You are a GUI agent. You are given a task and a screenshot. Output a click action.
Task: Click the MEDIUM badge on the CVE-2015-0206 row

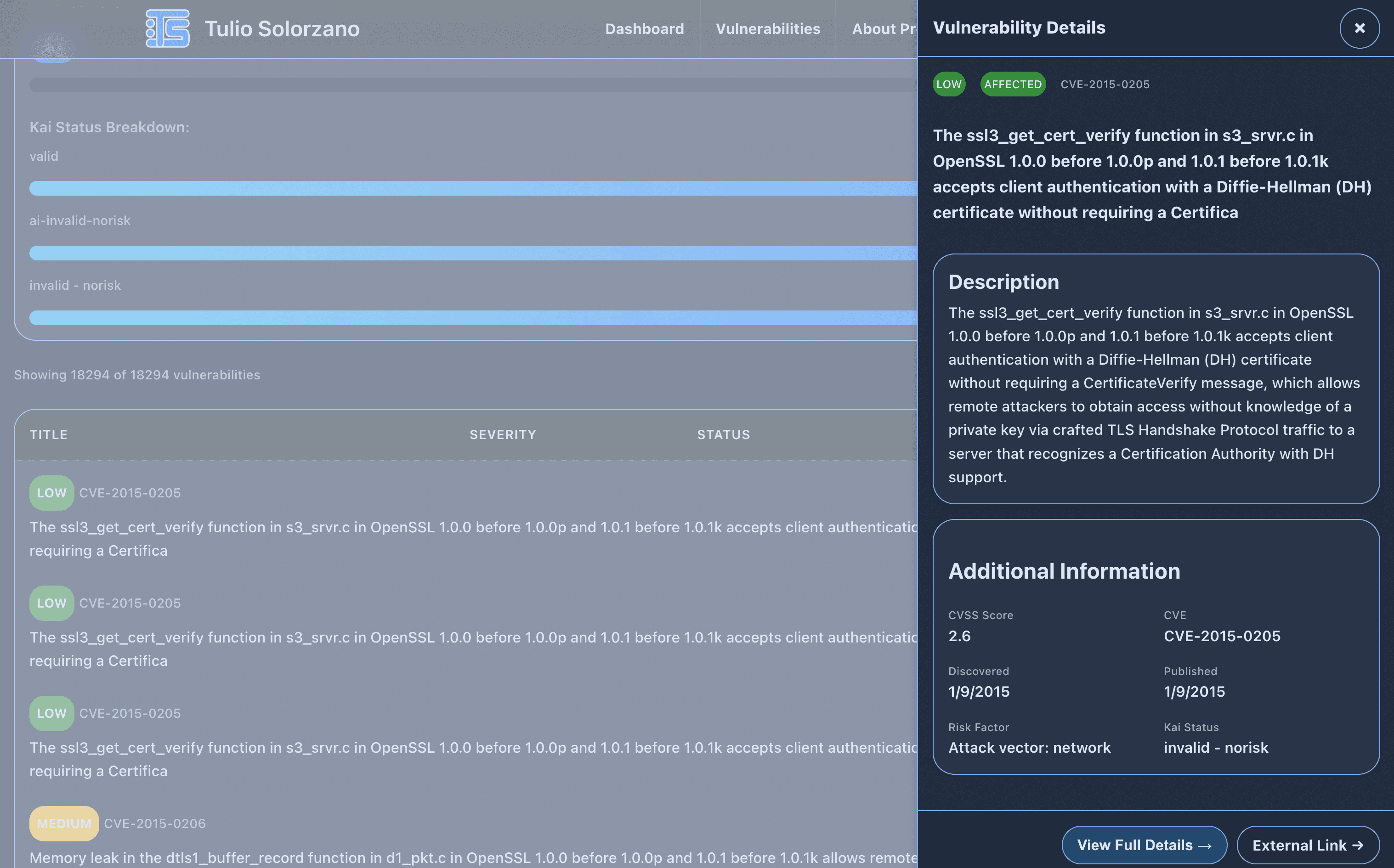(x=64, y=823)
